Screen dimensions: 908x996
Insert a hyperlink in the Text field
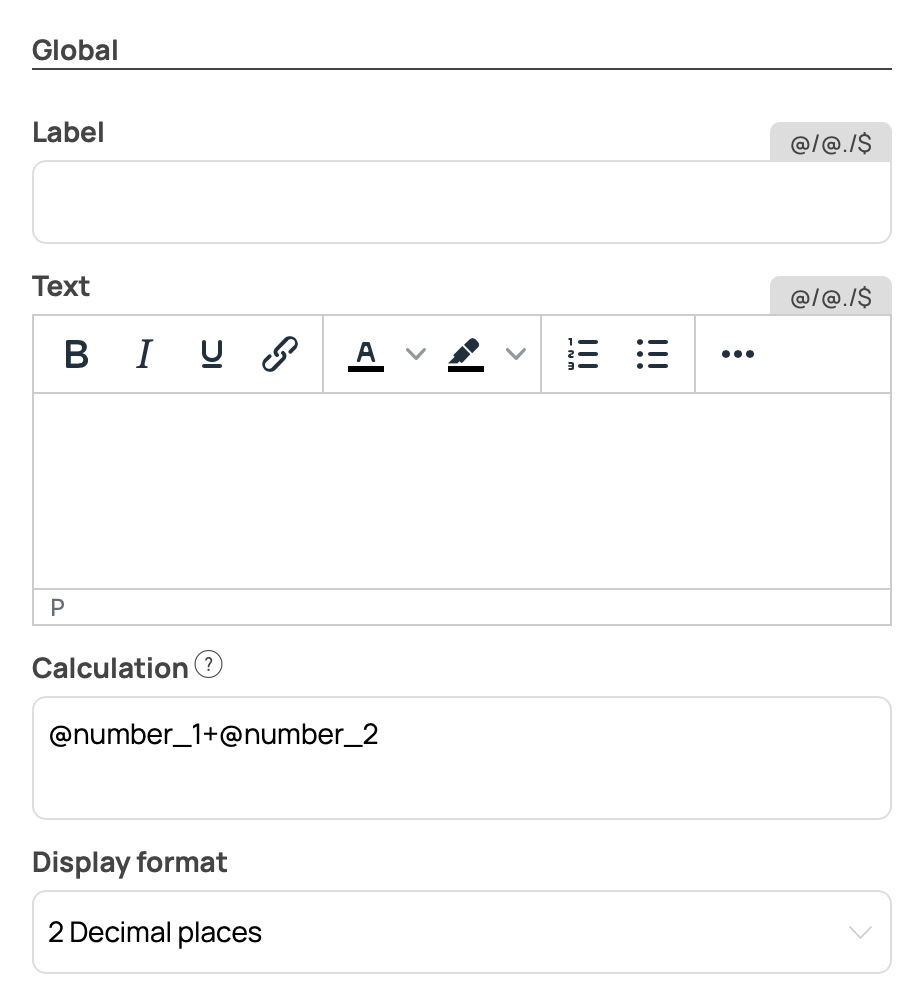pyautogui.click(x=279, y=354)
